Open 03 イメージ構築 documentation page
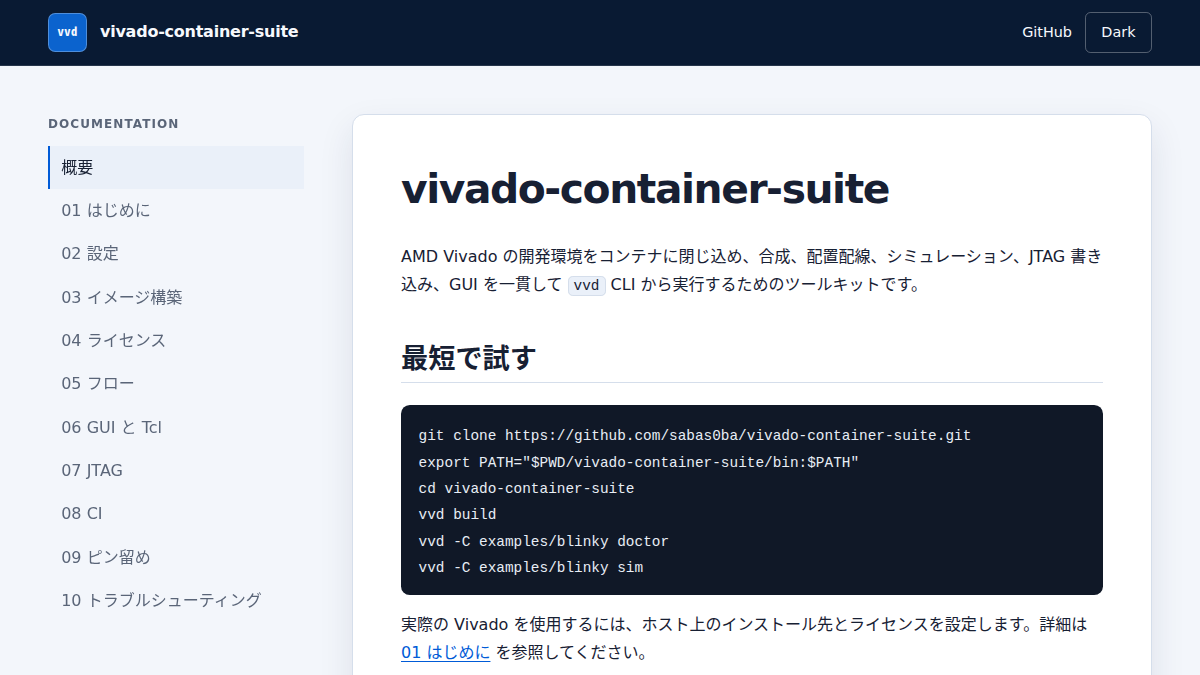The width and height of the screenshot is (1200, 675). pos(176,297)
